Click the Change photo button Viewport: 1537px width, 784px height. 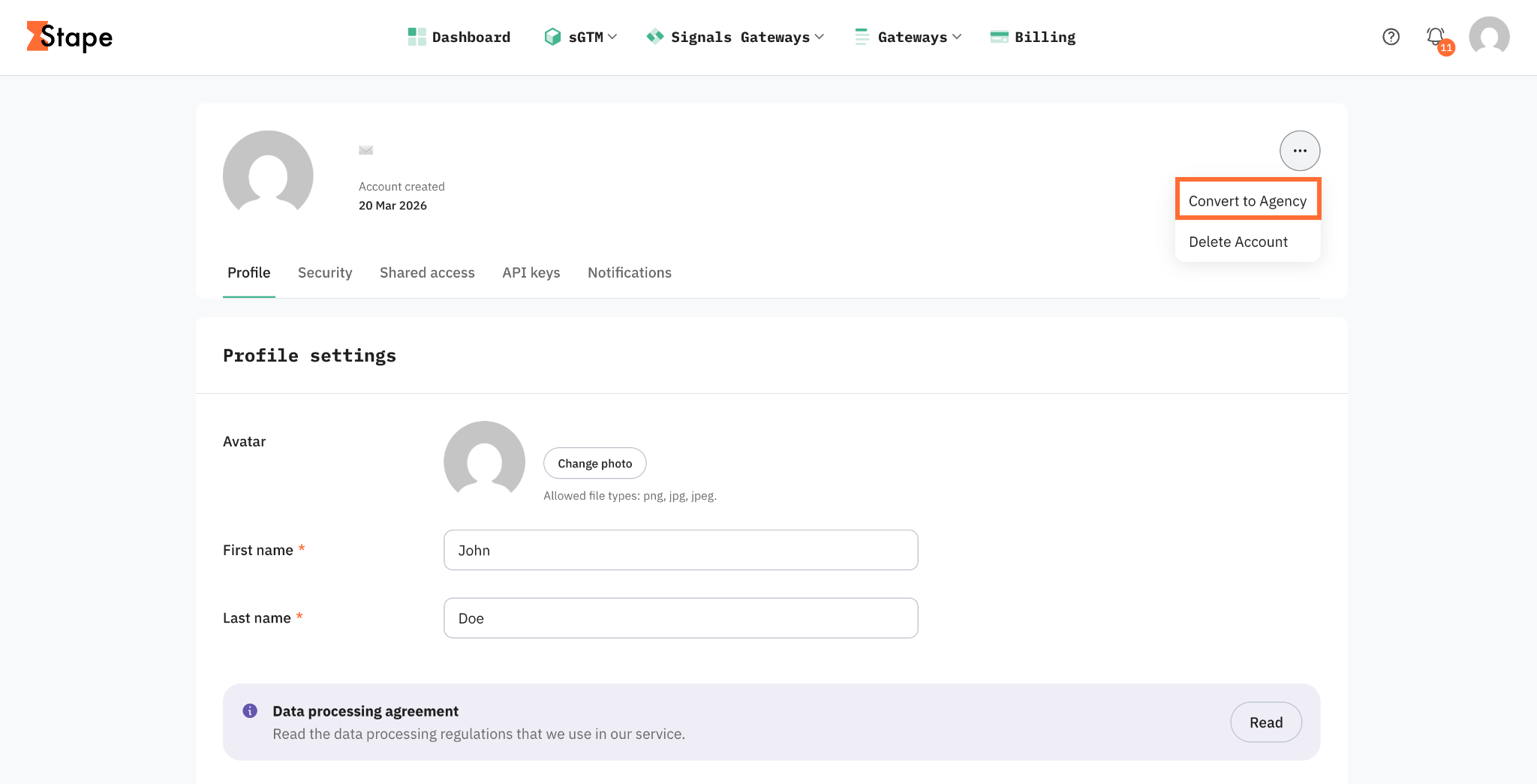click(x=594, y=464)
